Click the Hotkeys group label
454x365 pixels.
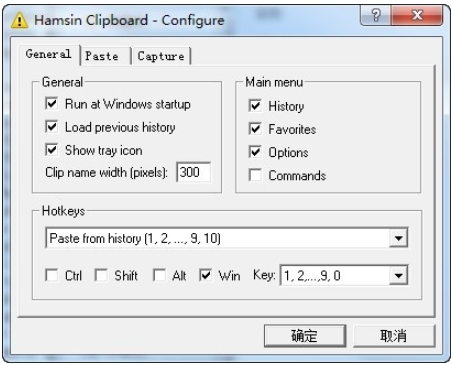[x=63, y=211]
